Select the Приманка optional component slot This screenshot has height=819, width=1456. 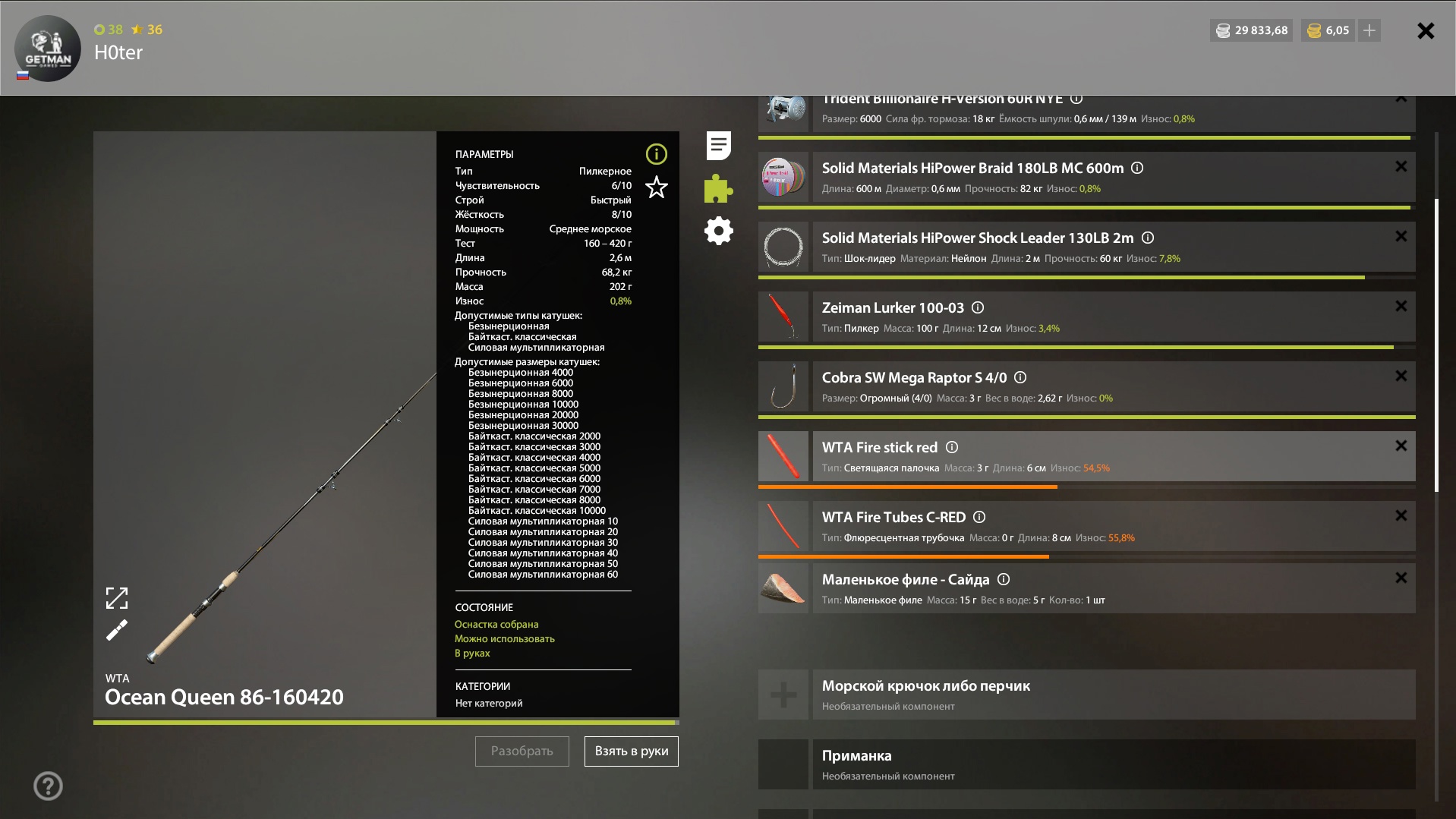(x=1114, y=764)
